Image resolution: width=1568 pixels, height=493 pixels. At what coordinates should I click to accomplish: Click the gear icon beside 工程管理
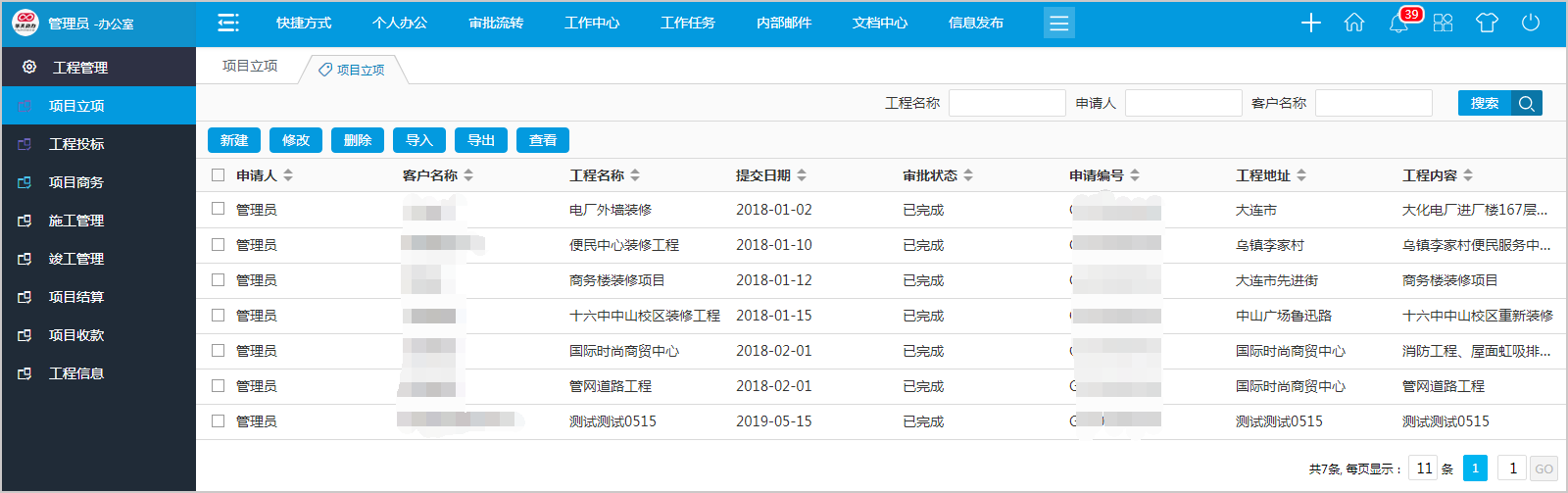click(29, 67)
